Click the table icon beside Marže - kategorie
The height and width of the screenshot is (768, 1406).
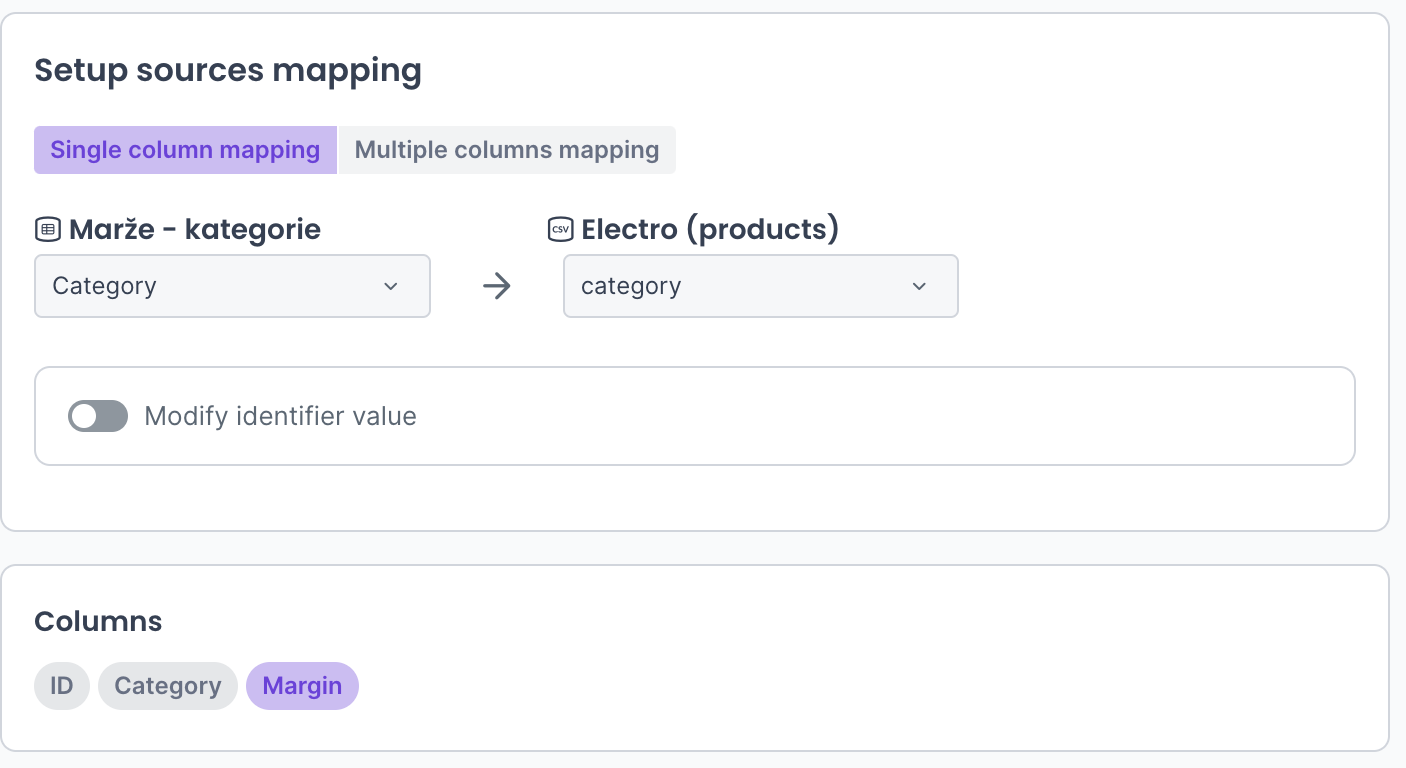pos(47,230)
